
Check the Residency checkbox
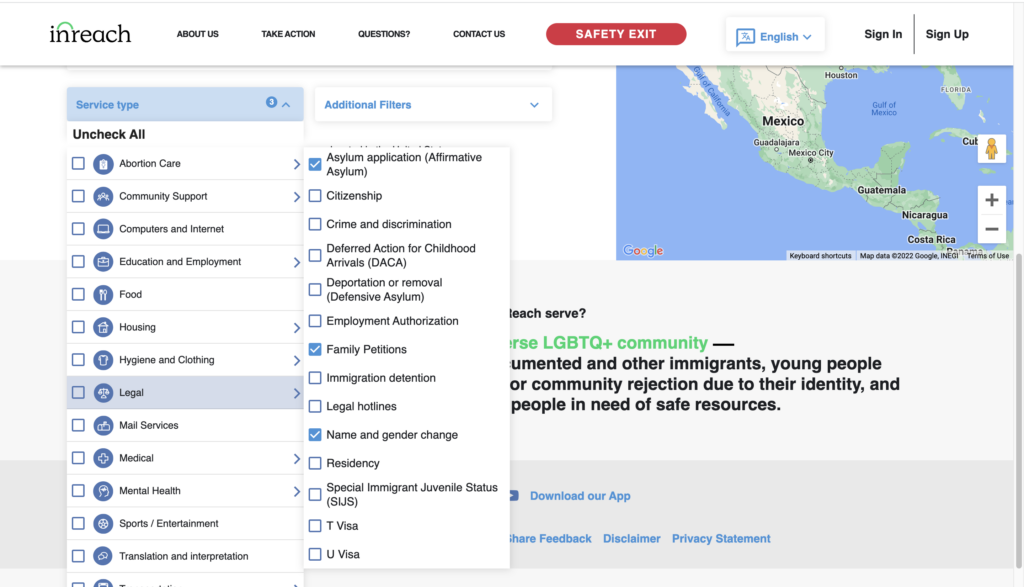315,463
